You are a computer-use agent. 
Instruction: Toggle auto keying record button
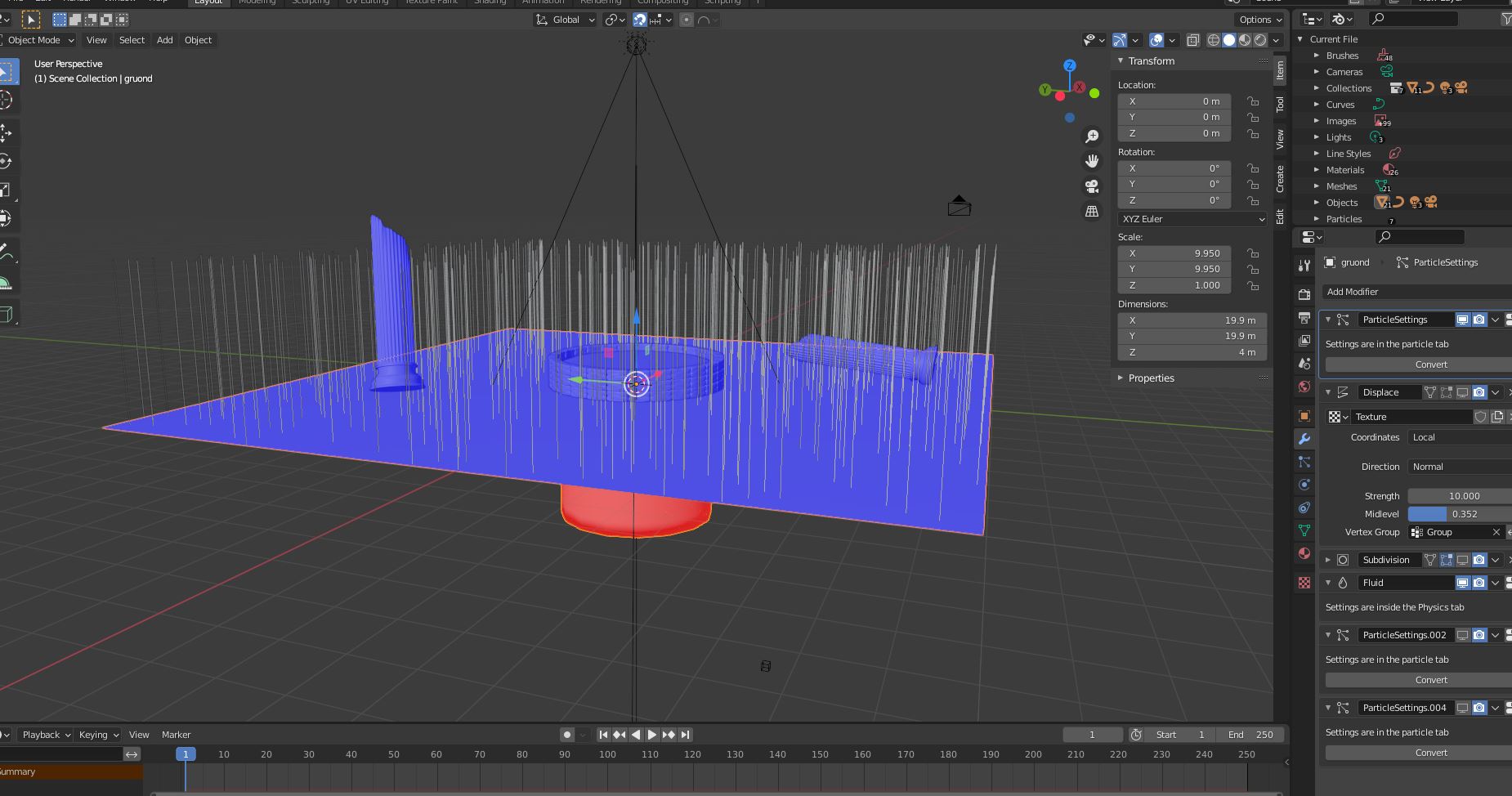point(567,735)
